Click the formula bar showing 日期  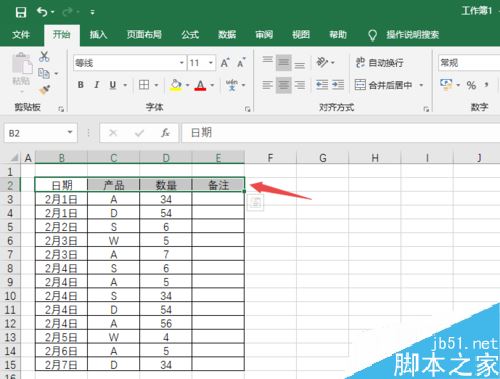pyautogui.click(x=340, y=133)
